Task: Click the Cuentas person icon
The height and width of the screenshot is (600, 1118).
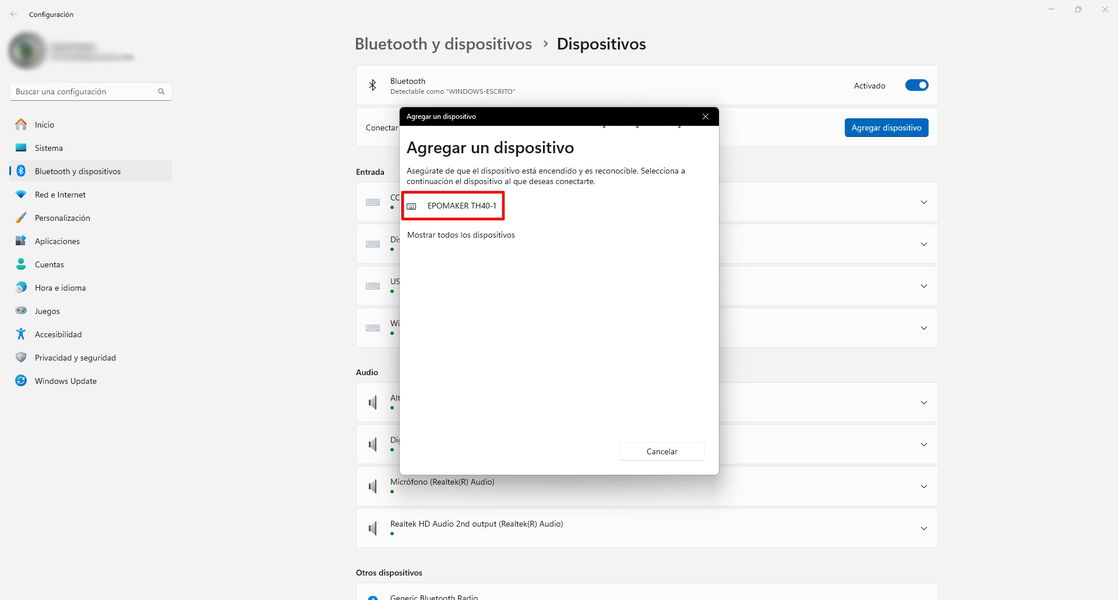Action: tap(21, 264)
